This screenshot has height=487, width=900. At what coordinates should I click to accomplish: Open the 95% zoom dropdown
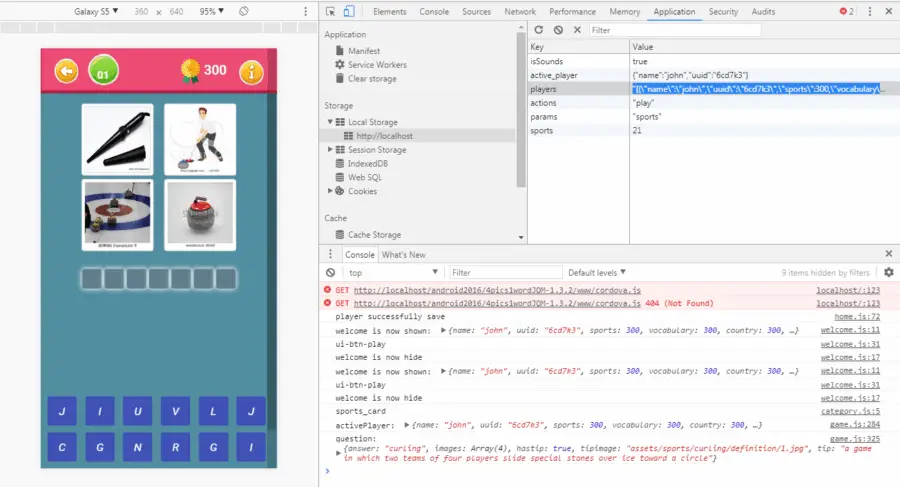pyautogui.click(x=212, y=12)
